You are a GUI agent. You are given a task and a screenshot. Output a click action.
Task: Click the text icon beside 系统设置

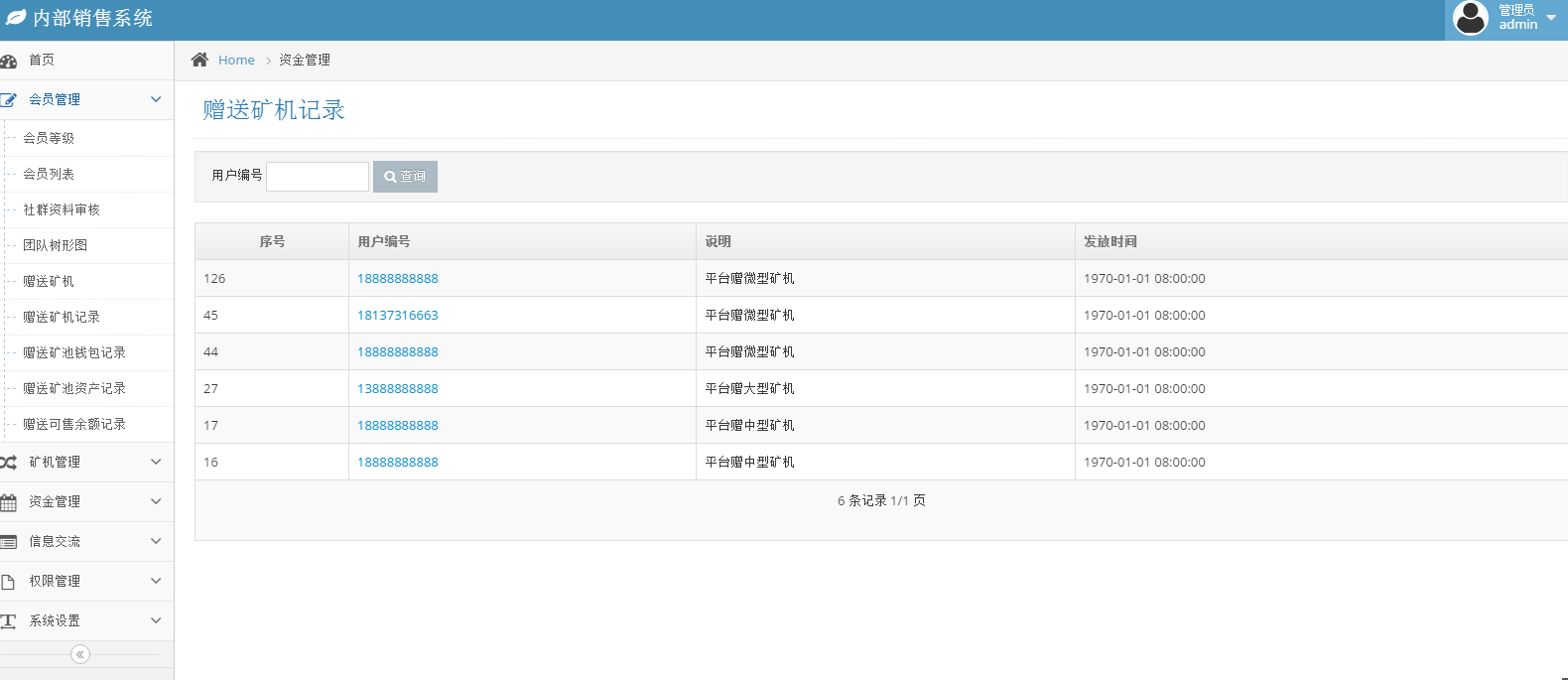[x=9, y=621]
